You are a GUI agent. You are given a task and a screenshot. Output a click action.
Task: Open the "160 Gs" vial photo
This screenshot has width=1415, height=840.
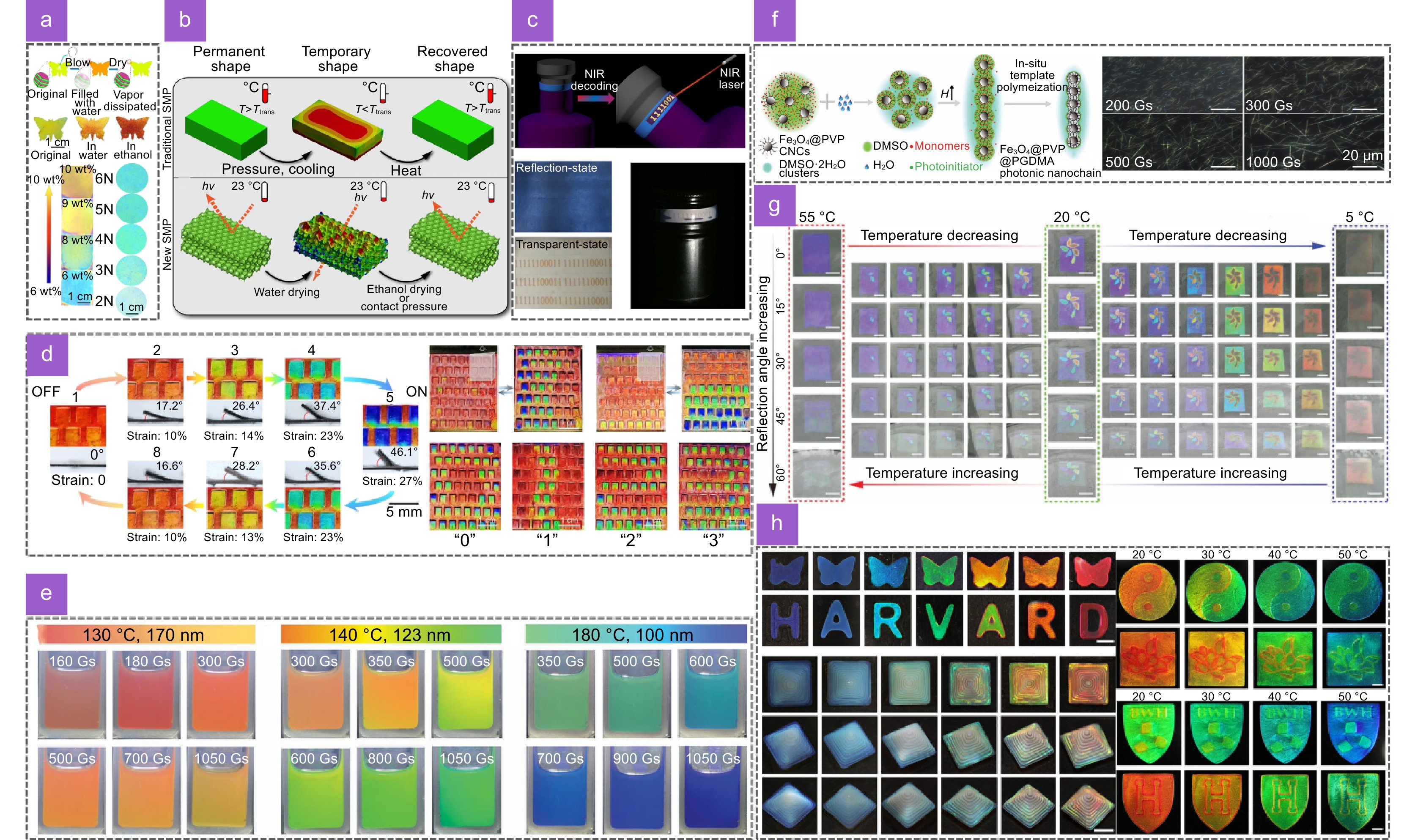pyautogui.click(x=72, y=695)
